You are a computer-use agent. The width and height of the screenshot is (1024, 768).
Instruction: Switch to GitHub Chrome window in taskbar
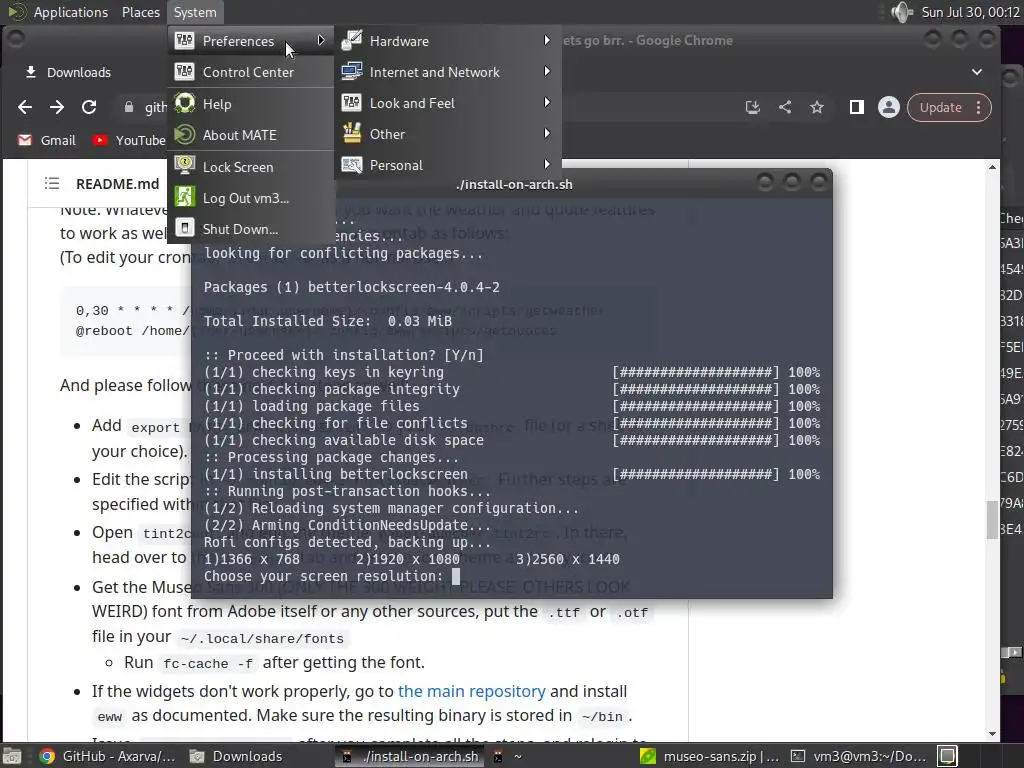[x=107, y=756]
